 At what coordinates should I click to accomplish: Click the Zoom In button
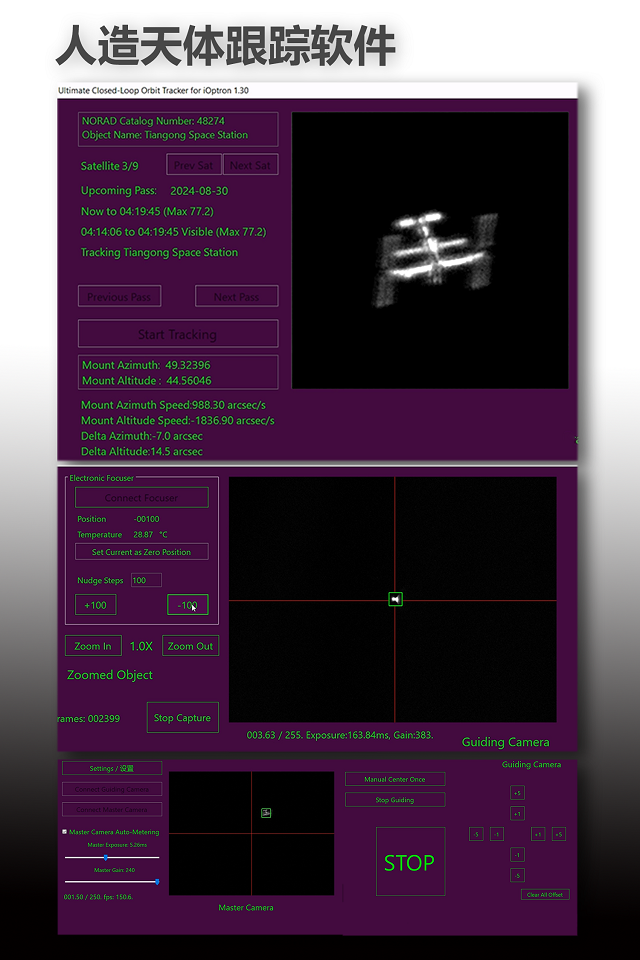[x=93, y=646]
